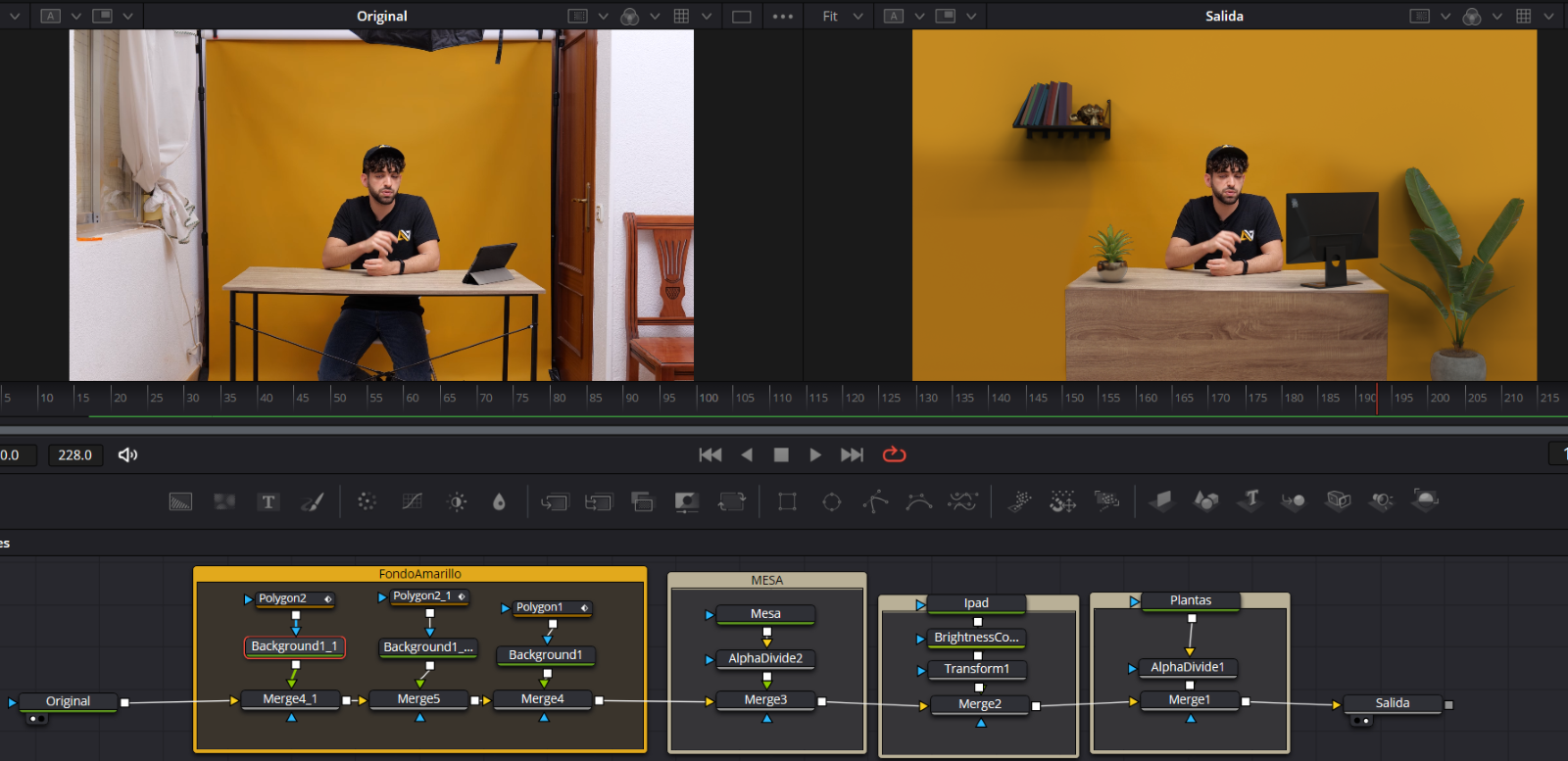Click the Salida output node

pyautogui.click(x=1392, y=703)
